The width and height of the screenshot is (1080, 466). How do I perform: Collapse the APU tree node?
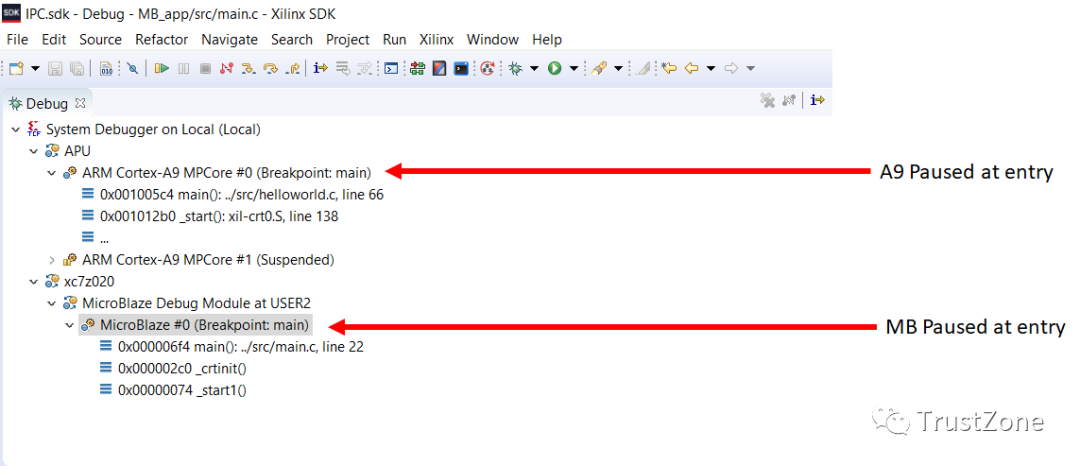point(33,151)
